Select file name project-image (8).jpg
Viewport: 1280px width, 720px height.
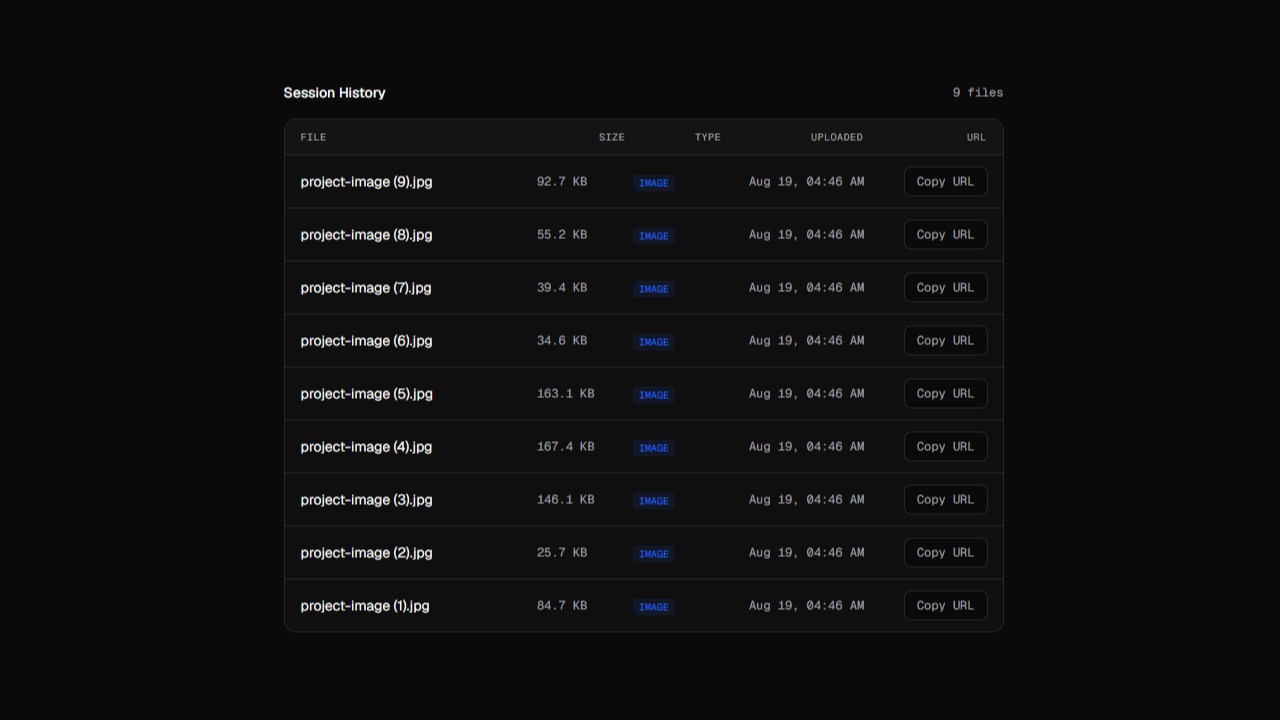pyautogui.click(x=366, y=235)
